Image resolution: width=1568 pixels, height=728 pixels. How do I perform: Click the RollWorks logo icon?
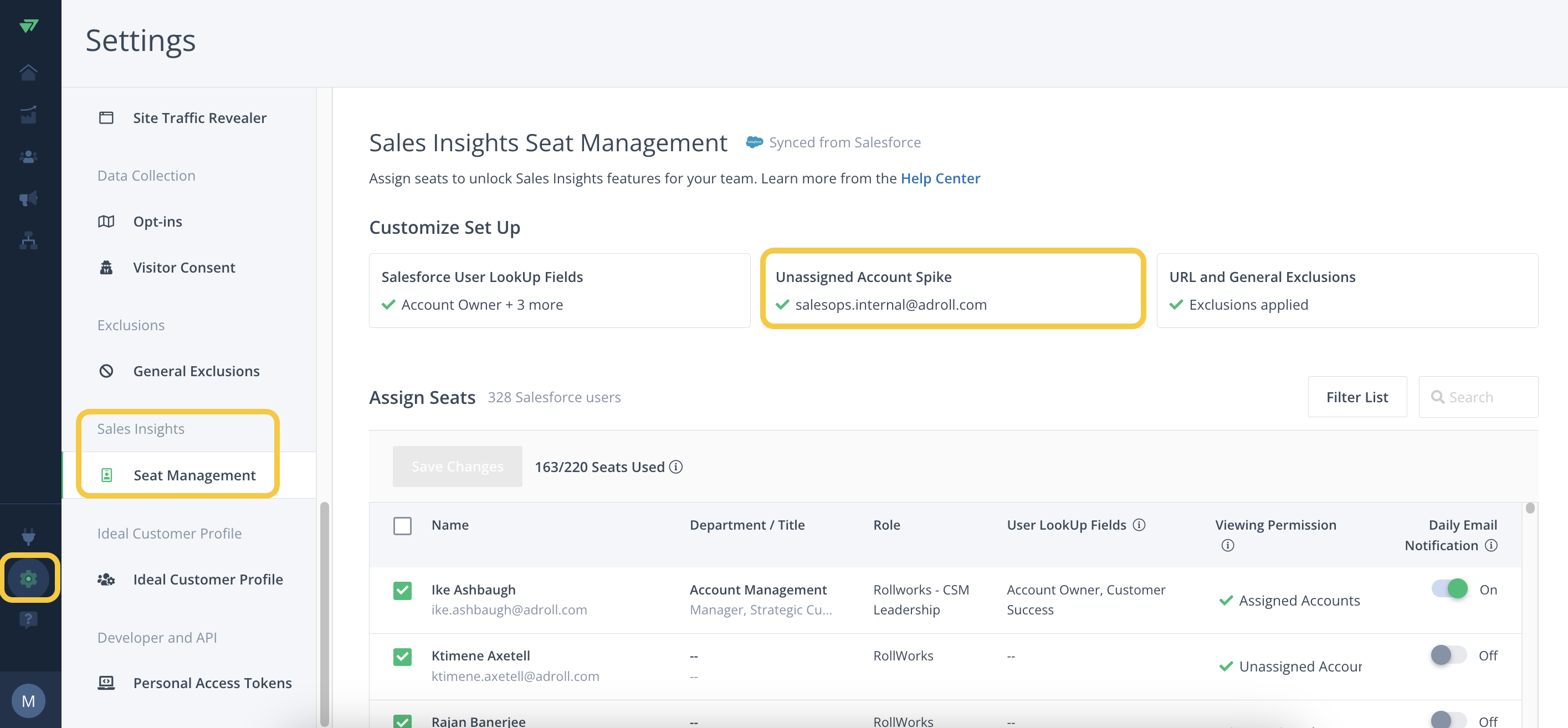(29, 26)
